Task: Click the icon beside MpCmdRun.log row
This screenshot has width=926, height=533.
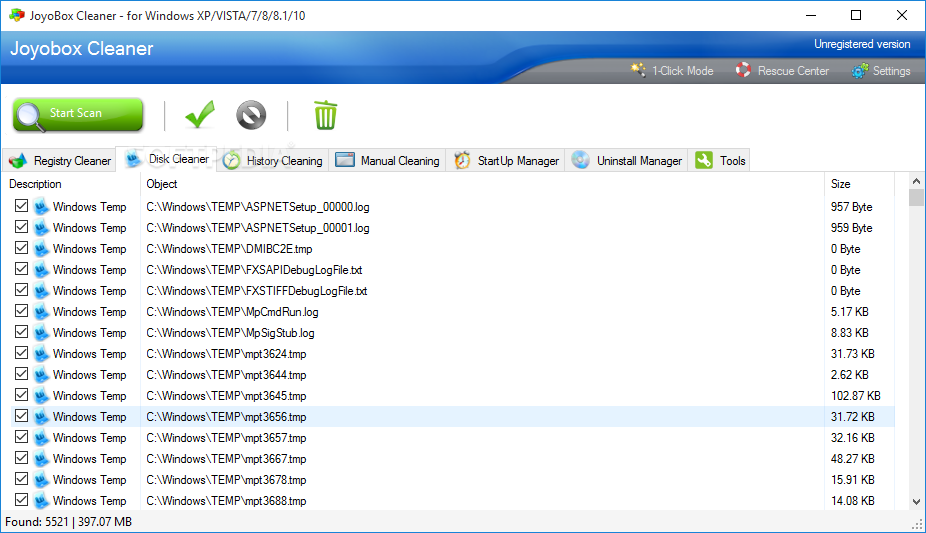Action: [41, 312]
